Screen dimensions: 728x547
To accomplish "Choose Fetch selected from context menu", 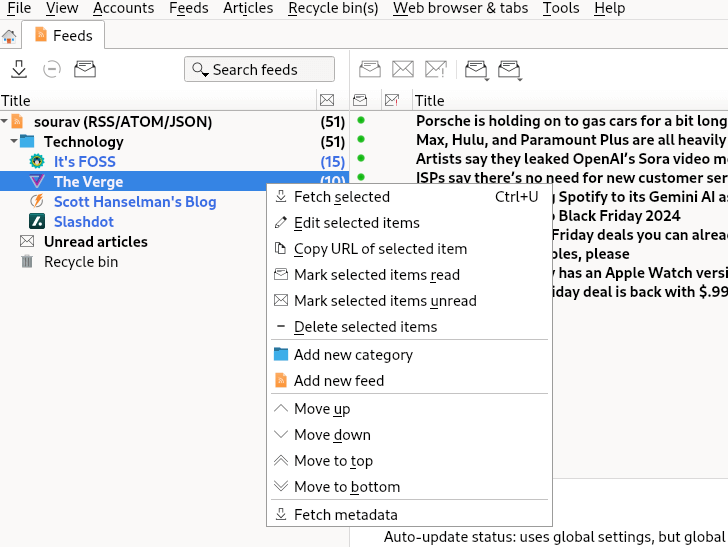I will (x=341, y=197).
